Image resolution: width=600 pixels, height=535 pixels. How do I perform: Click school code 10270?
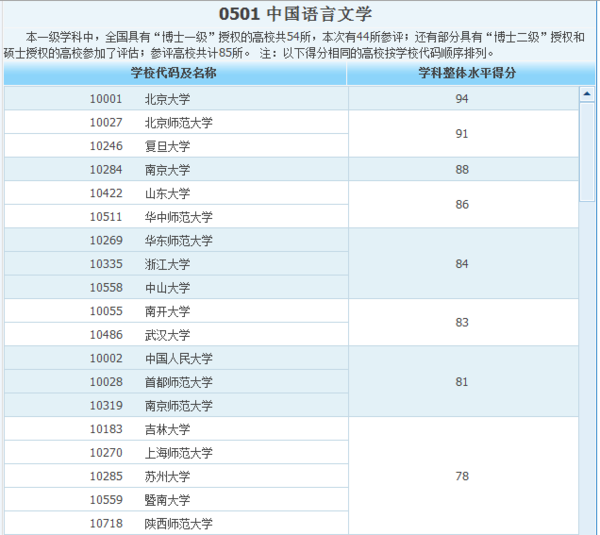106,452
